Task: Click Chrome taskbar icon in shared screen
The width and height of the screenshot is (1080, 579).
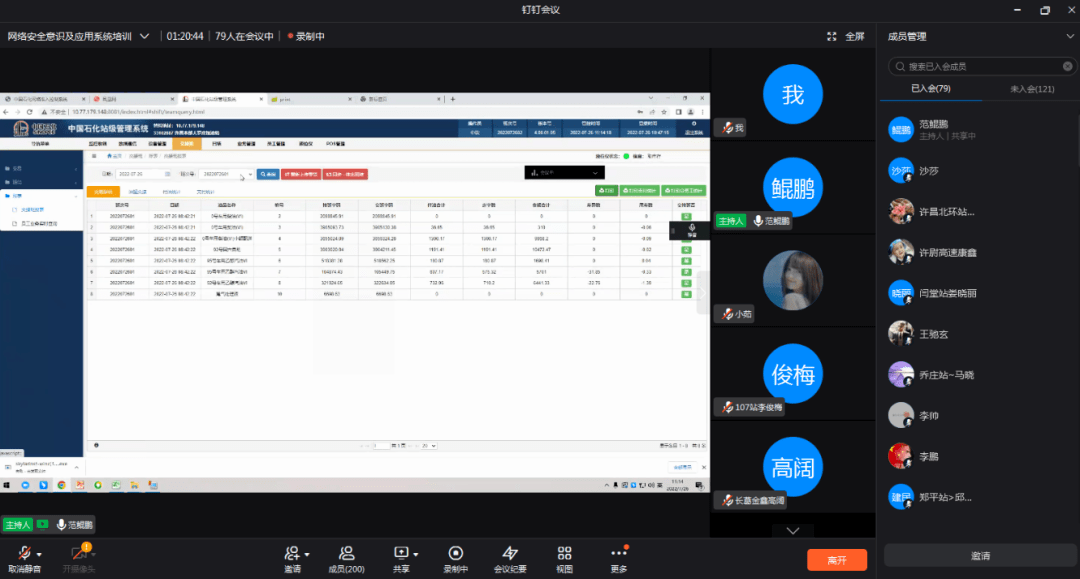Action: (x=61, y=485)
